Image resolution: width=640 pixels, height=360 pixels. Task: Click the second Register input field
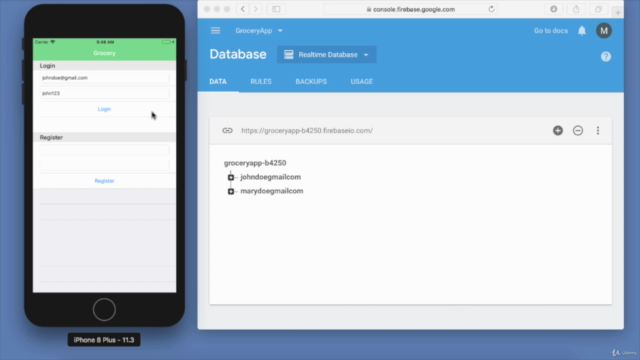pos(104,165)
